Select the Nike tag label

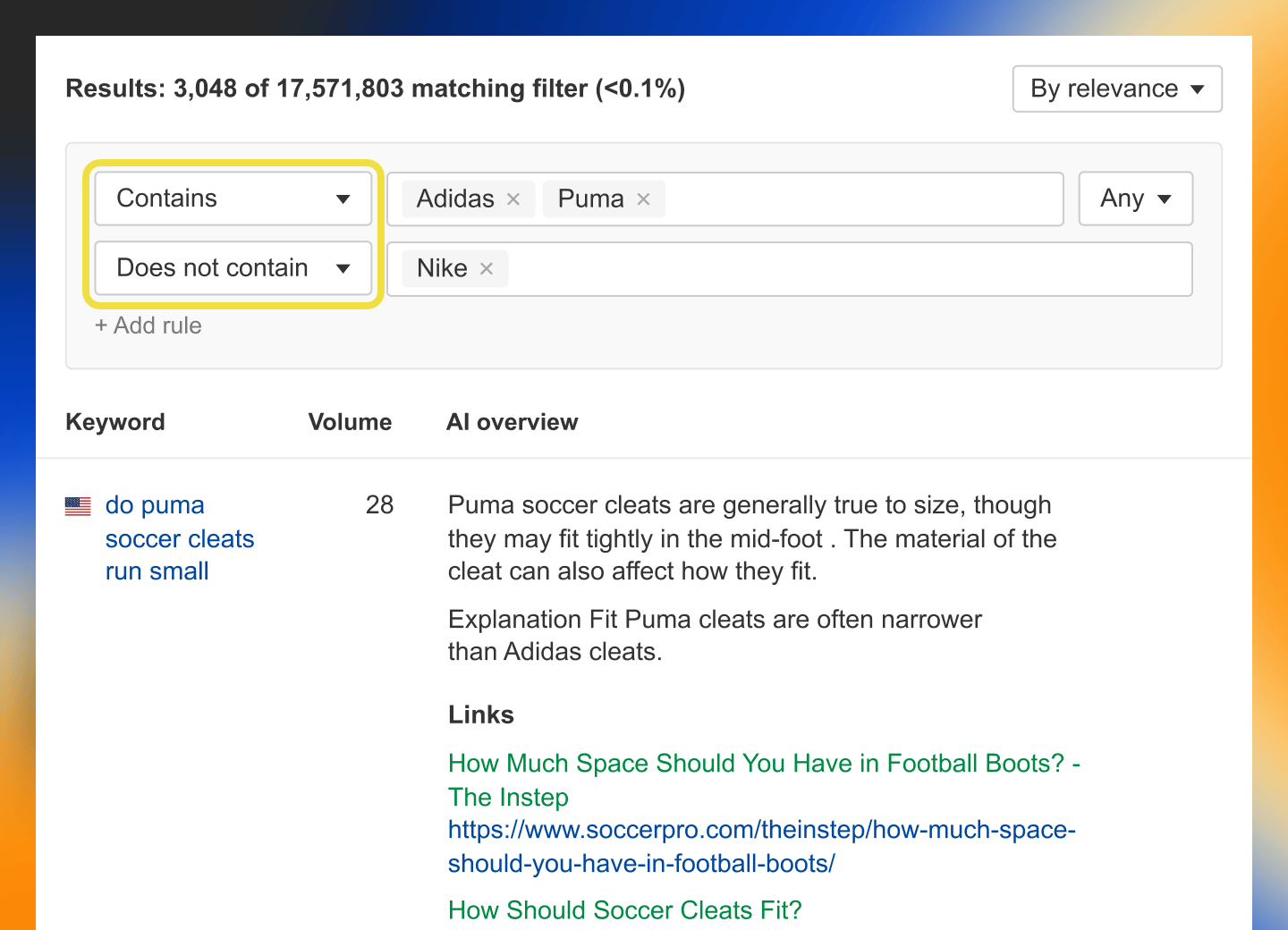[x=442, y=268]
